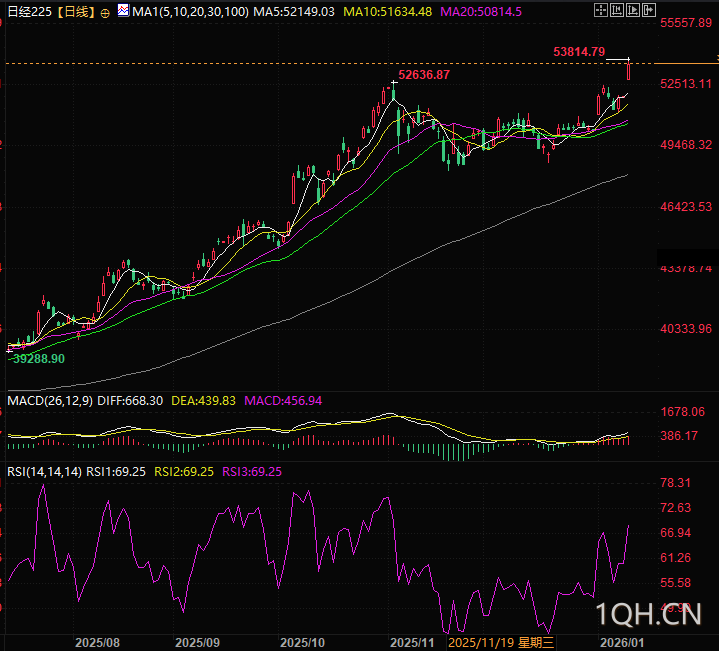719x651 pixels.
Task: Click the 2026/01 date on the time axis
Action: click(621, 641)
